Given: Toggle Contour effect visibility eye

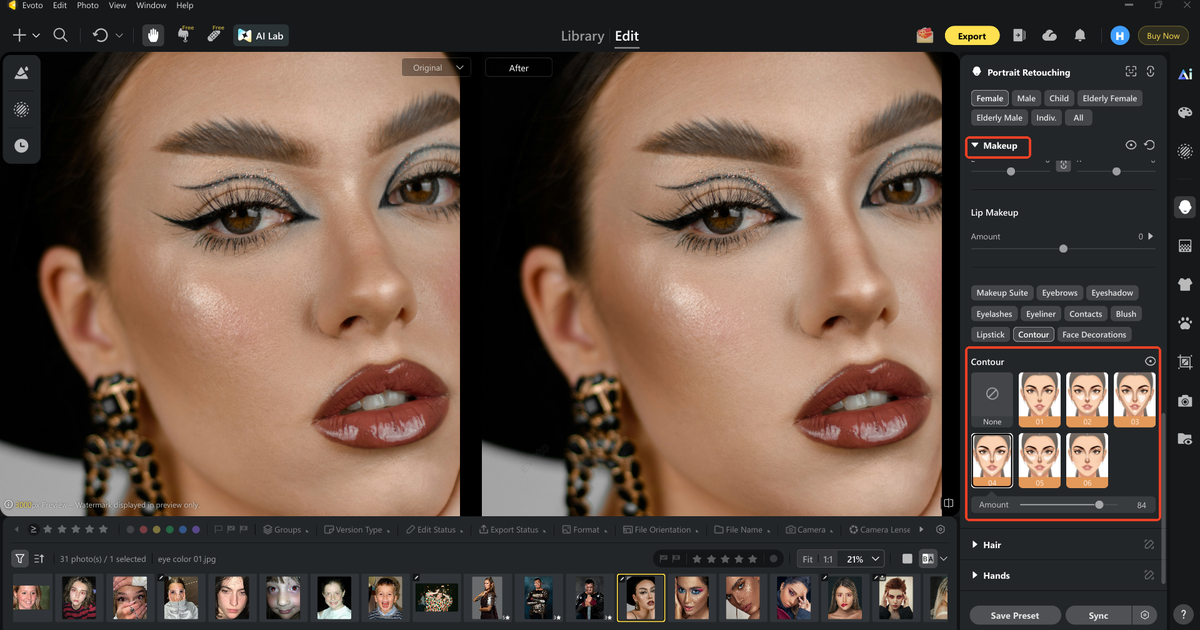Looking at the screenshot, I should click(x=1150, y=361).
